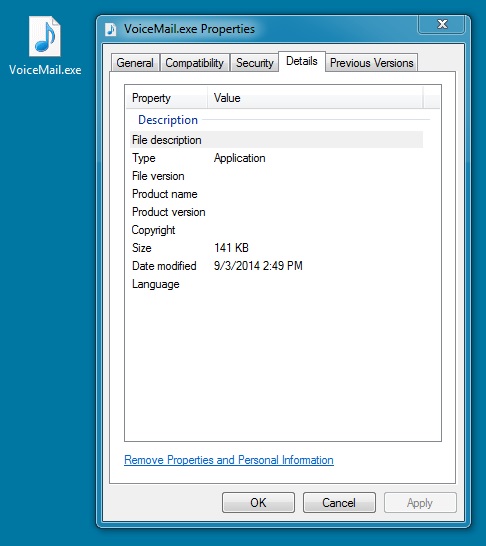Image resolution: width=486 pixels, height=546 pixels.
Task: Close the VoiceMail.exe Properties dialog
Action: (x=442, y=24)
